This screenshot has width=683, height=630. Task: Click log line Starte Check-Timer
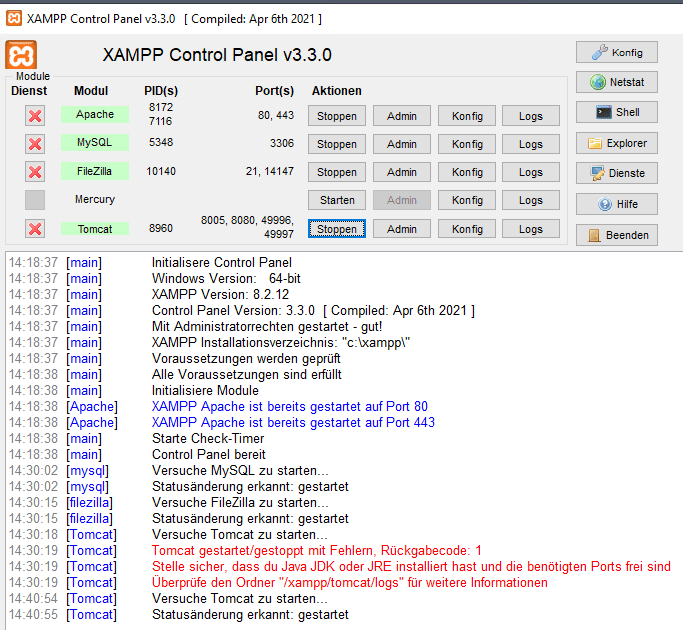208,438
